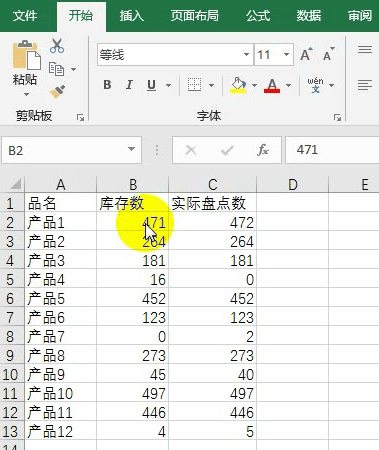
Task: Select cell with value 472
Action: [213, 223]
